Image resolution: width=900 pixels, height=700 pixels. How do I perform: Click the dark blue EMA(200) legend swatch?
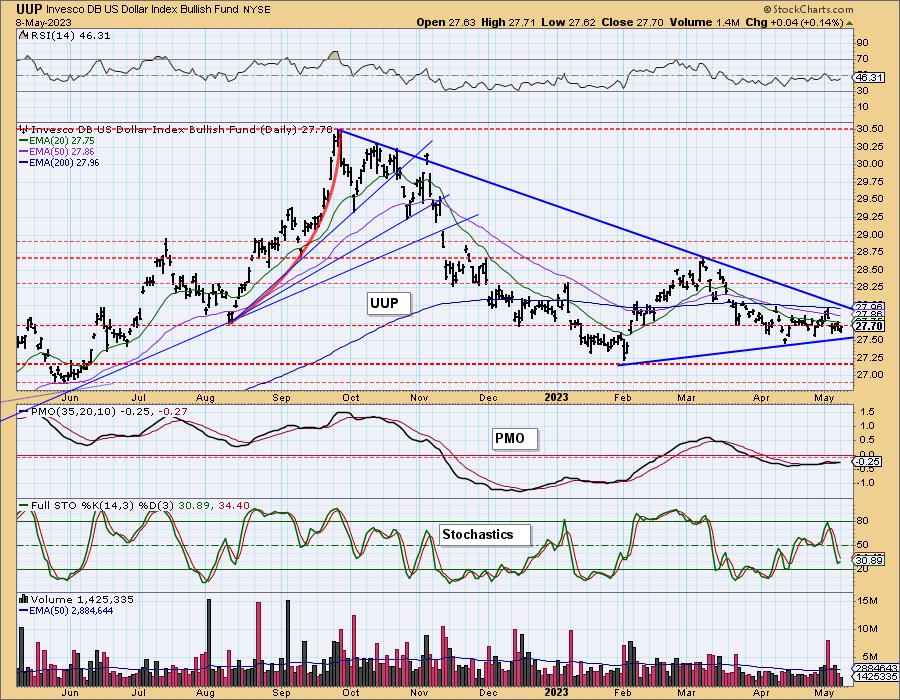tap(24, 162)
